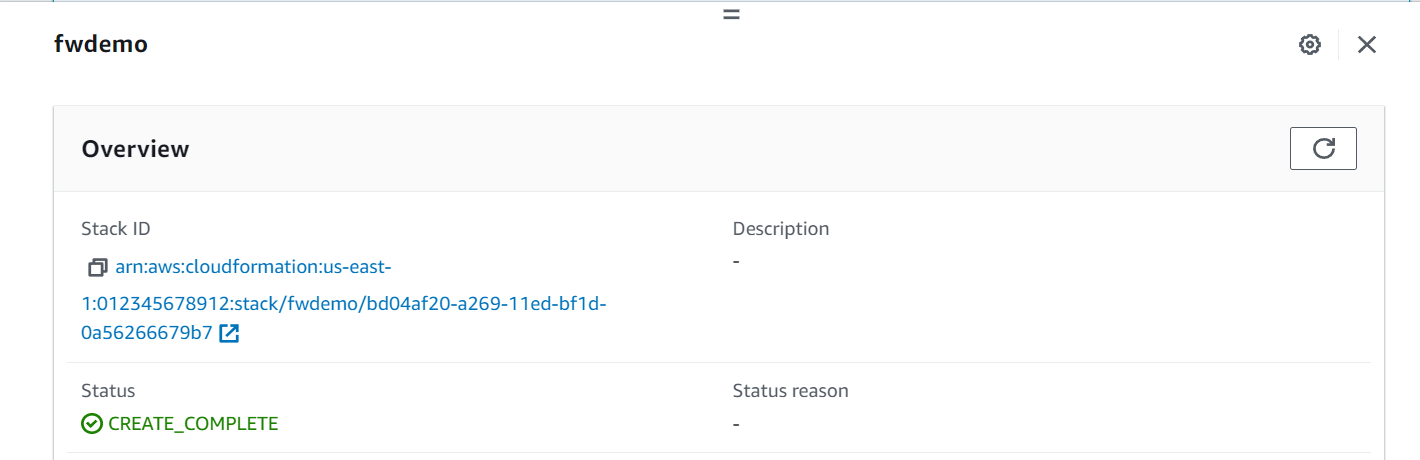Select the CREATE_COMPLETE status text
This screenshot has height=460, width=1420.
point(193,424)
